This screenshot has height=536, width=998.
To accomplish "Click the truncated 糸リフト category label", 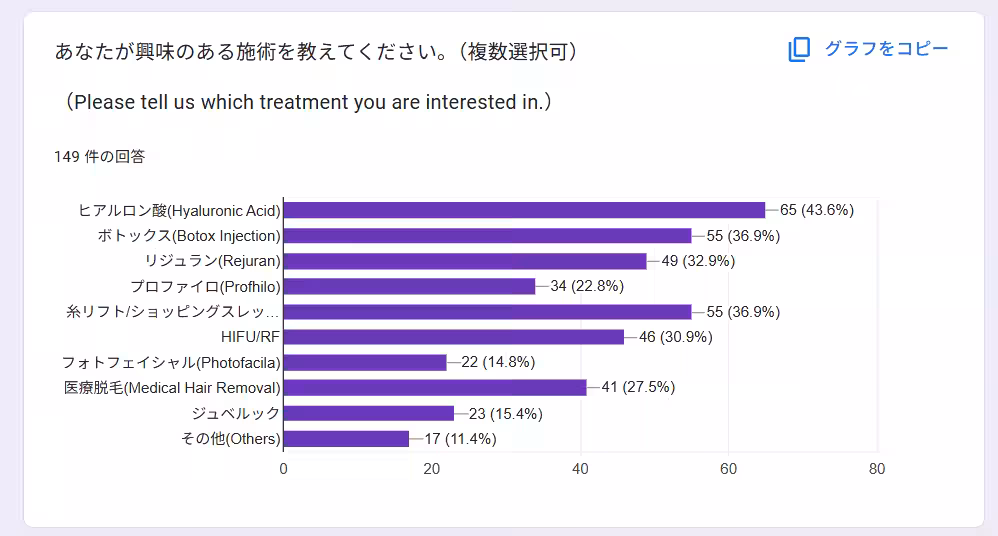I will coord(172,312).
